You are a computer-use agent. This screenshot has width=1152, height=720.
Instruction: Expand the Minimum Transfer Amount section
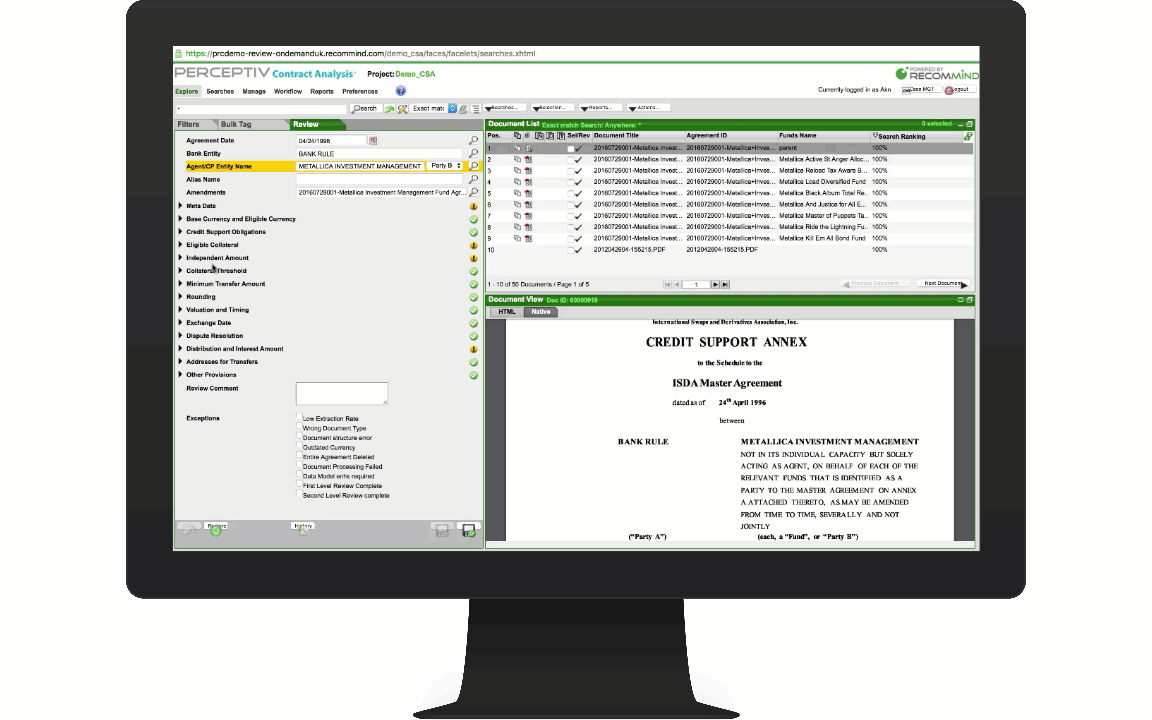tap(181, 284)
